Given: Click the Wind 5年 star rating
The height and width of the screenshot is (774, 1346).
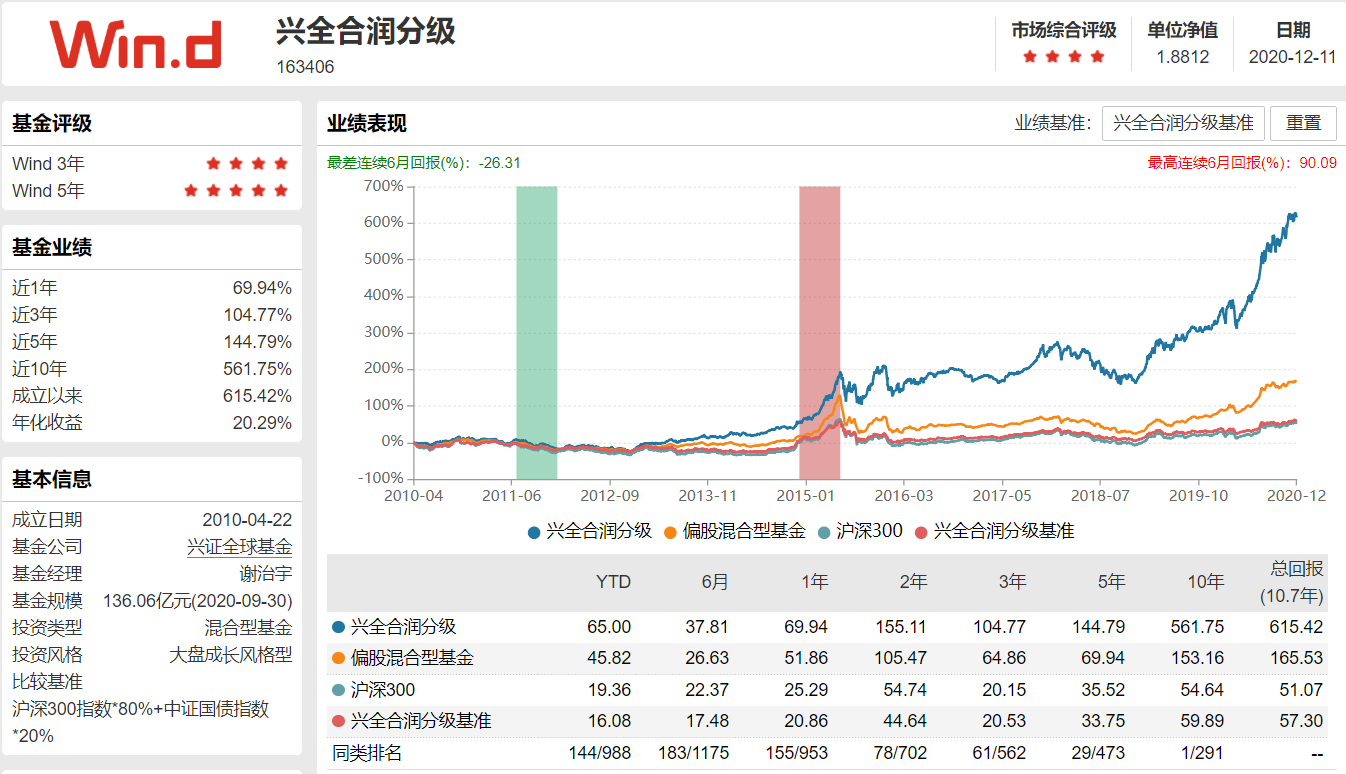Looking at the screenshot, I should [236, 190].
